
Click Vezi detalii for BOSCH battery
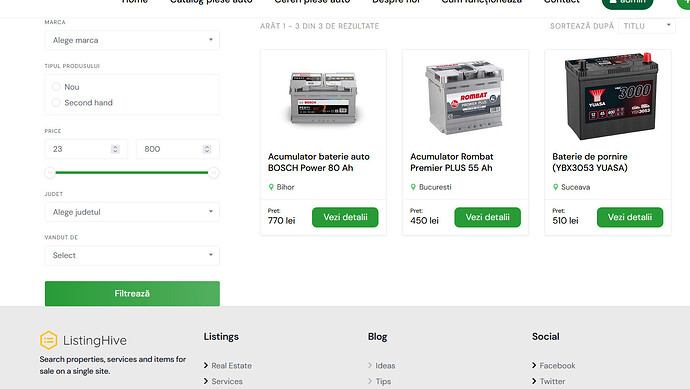pyautogui.click(x=345, y=217)
